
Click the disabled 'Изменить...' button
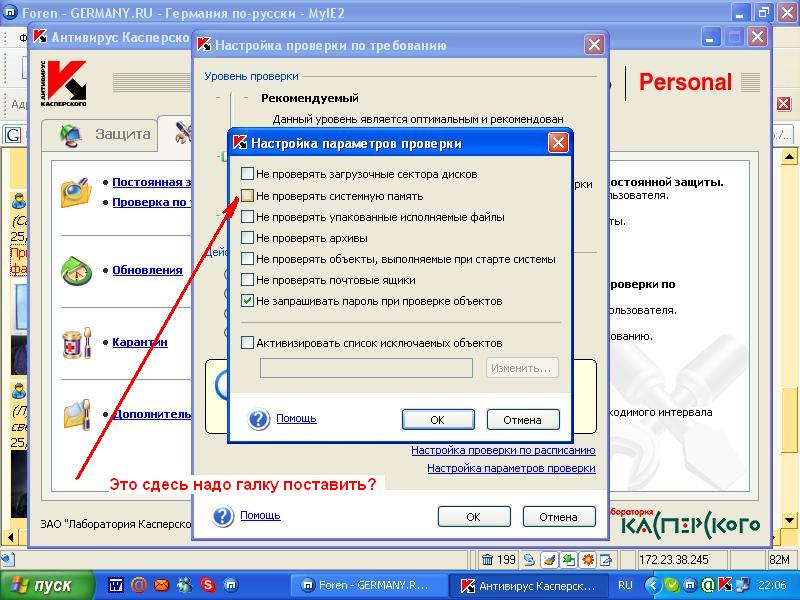click(522, 368)
